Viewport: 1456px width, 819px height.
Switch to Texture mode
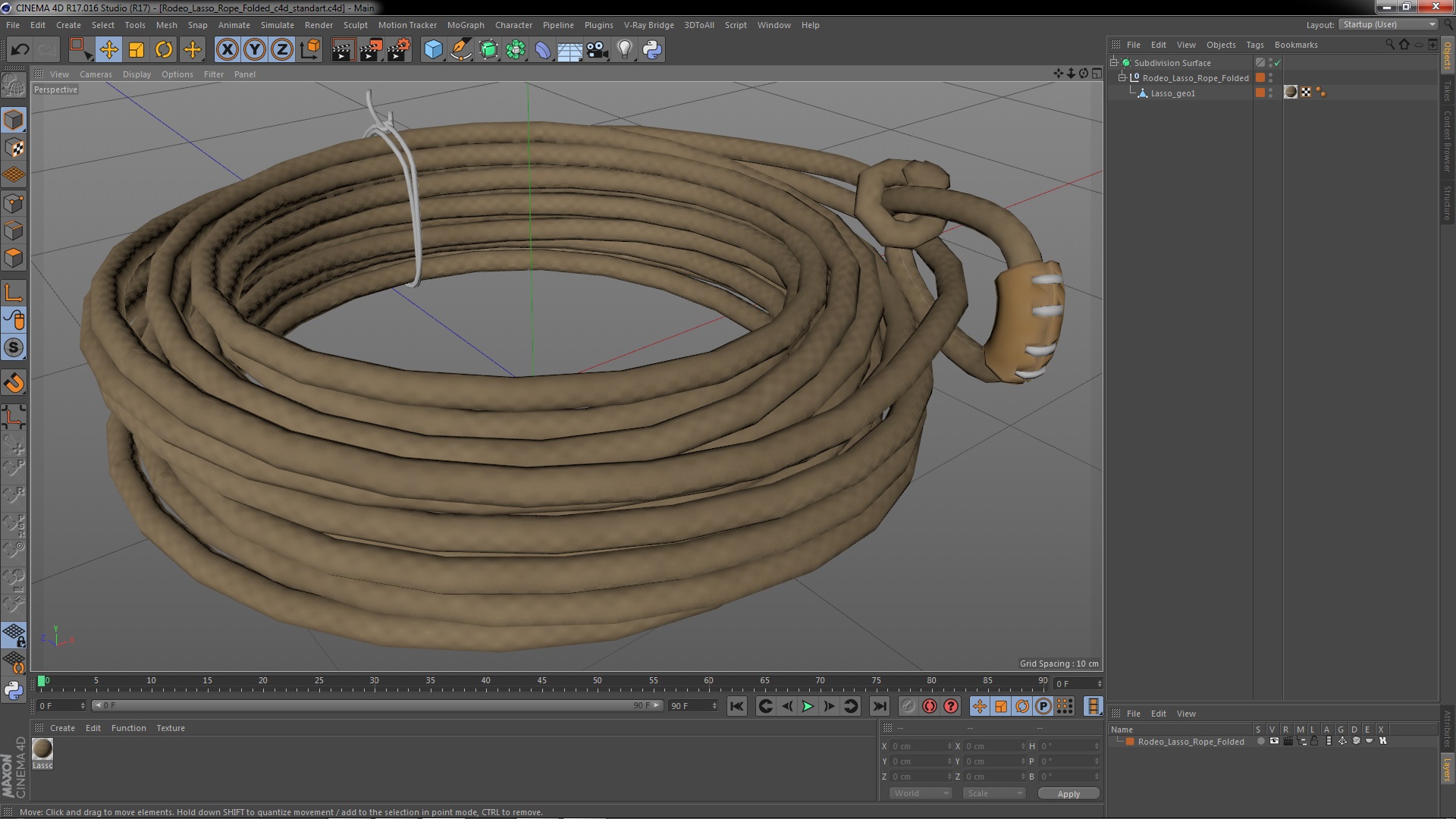[14, 148]
